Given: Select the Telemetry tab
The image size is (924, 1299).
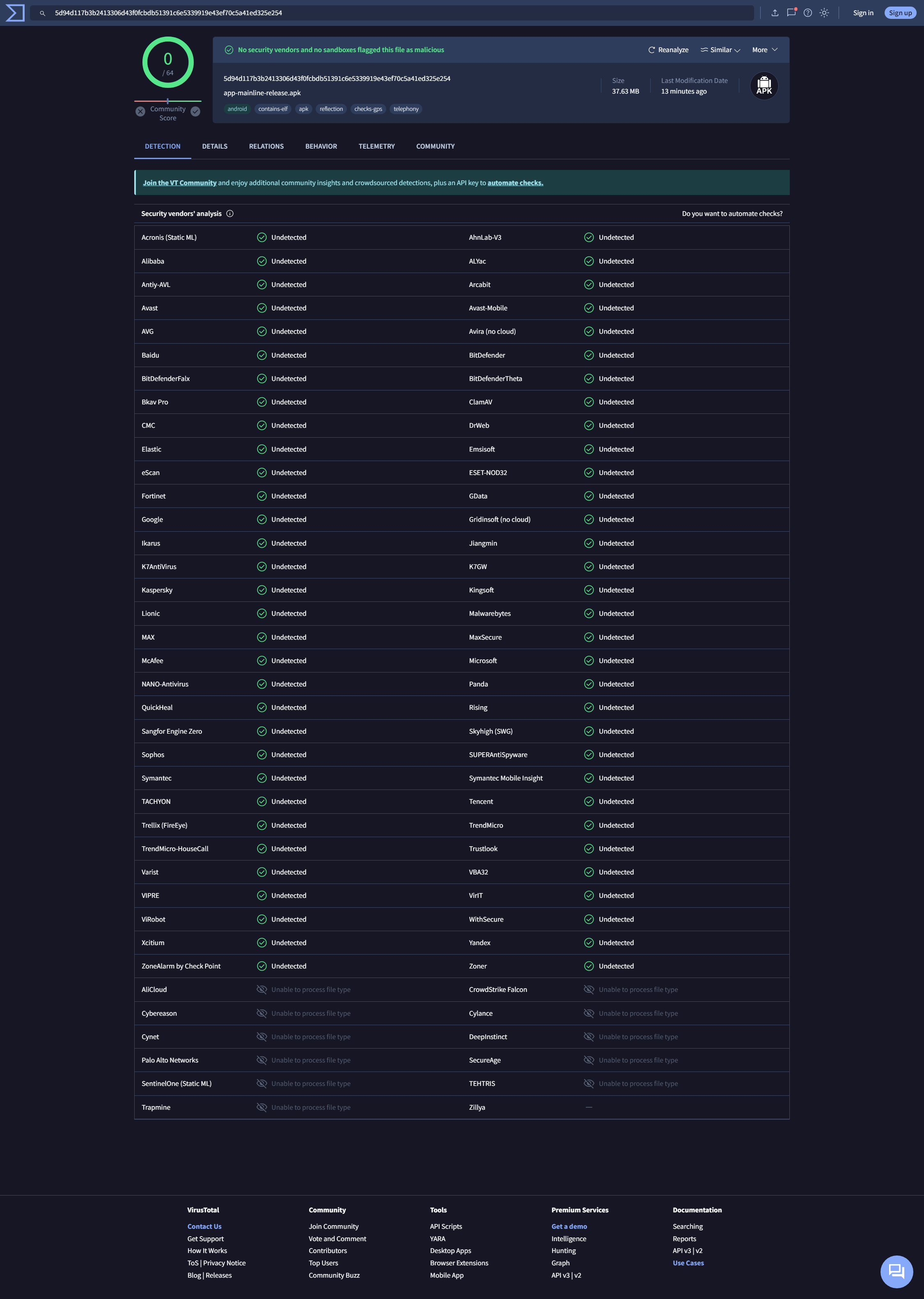Looking at the screenshot, I should click(x=377, y=146).
